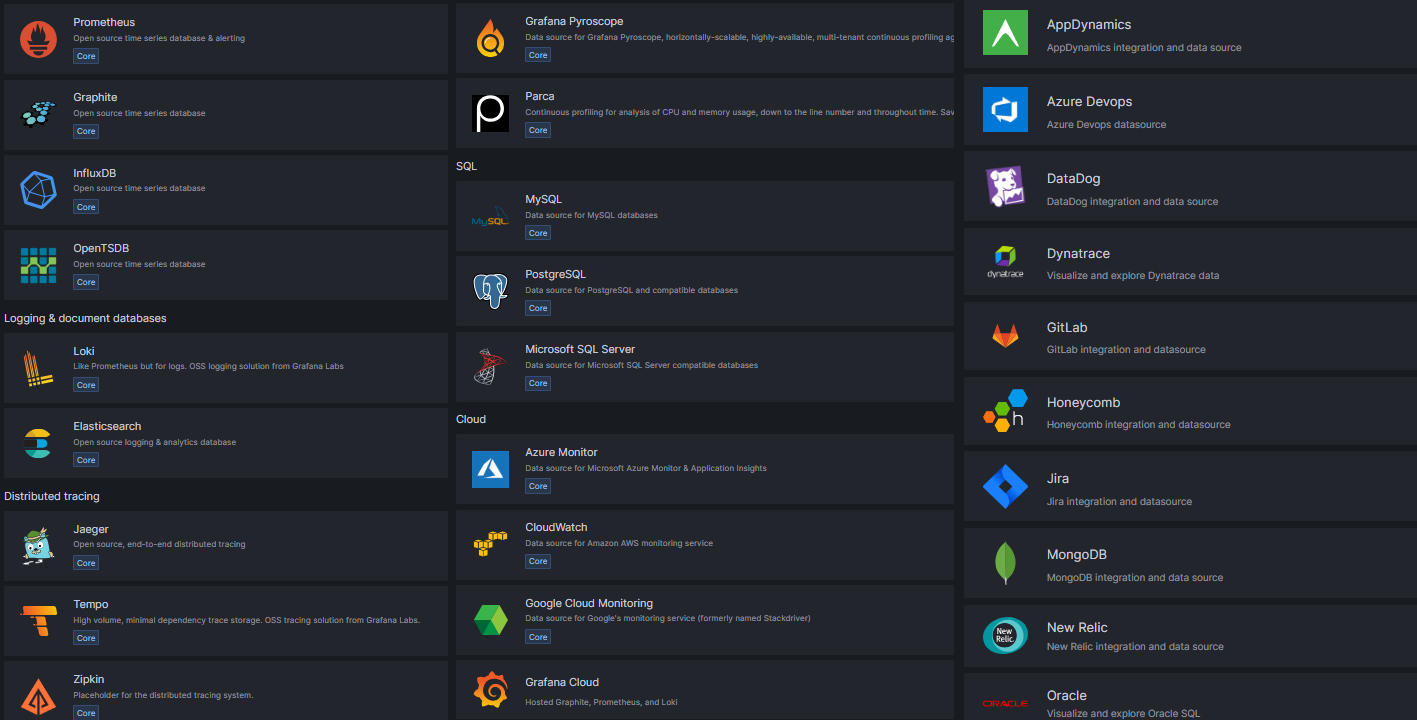Screen dimensions: 1417x720
Task: Click the AppDynamics integration description
Action: click(1144, 47)
